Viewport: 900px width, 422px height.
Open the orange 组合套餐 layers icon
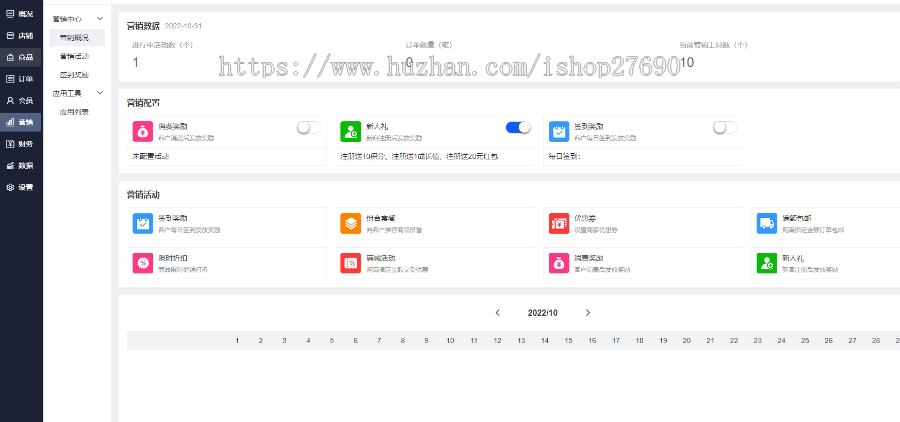click(350, 223)
